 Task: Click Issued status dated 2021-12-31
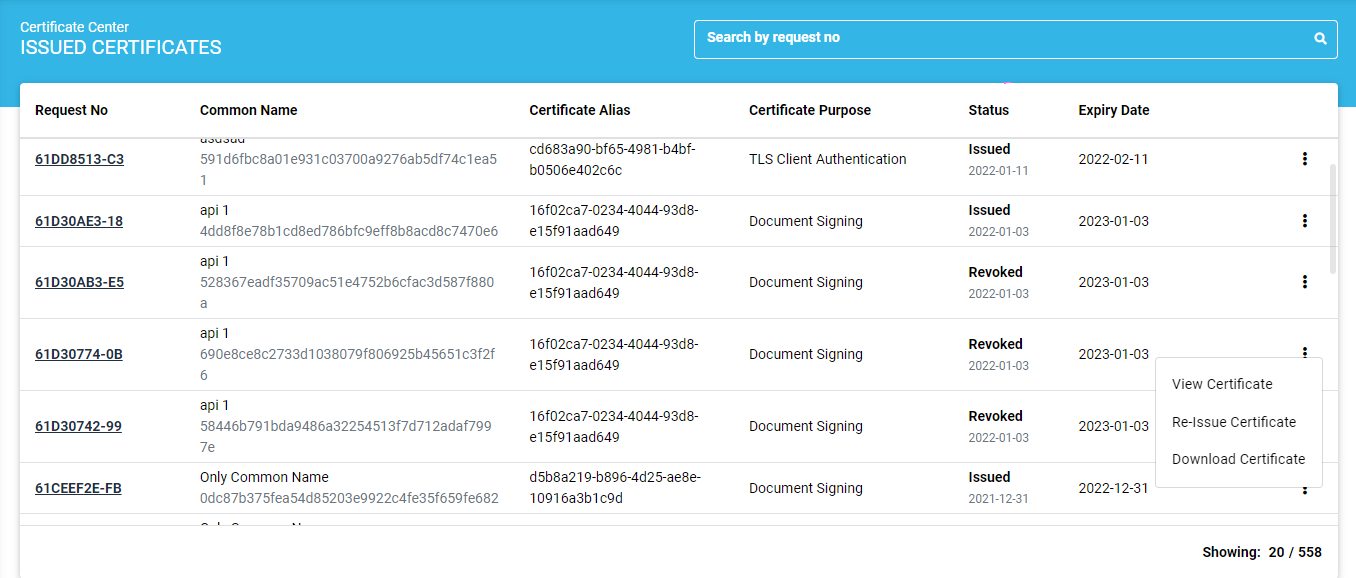tap(989, 477)
